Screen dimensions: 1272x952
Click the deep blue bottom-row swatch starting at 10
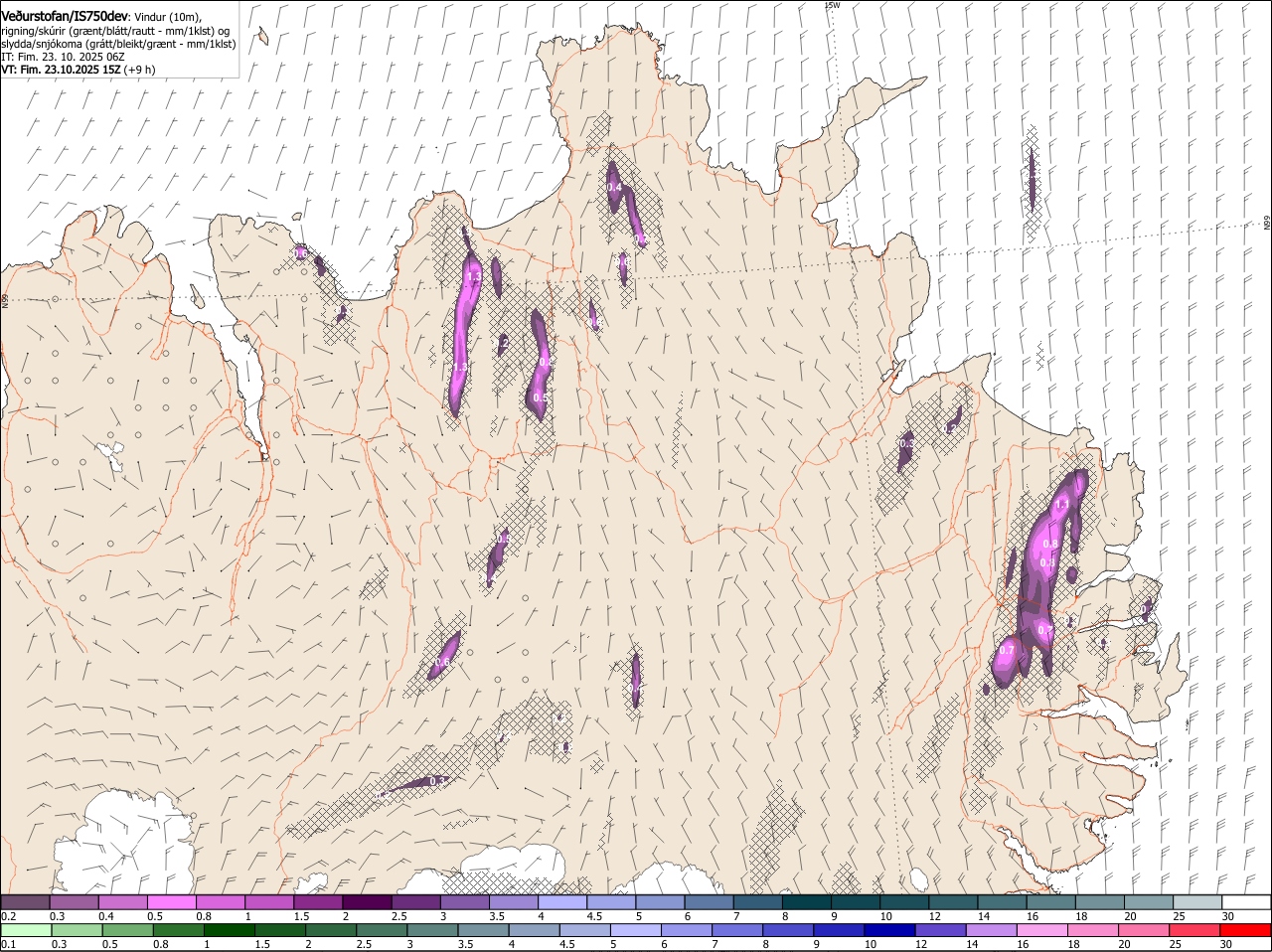(x=890, y=930)
